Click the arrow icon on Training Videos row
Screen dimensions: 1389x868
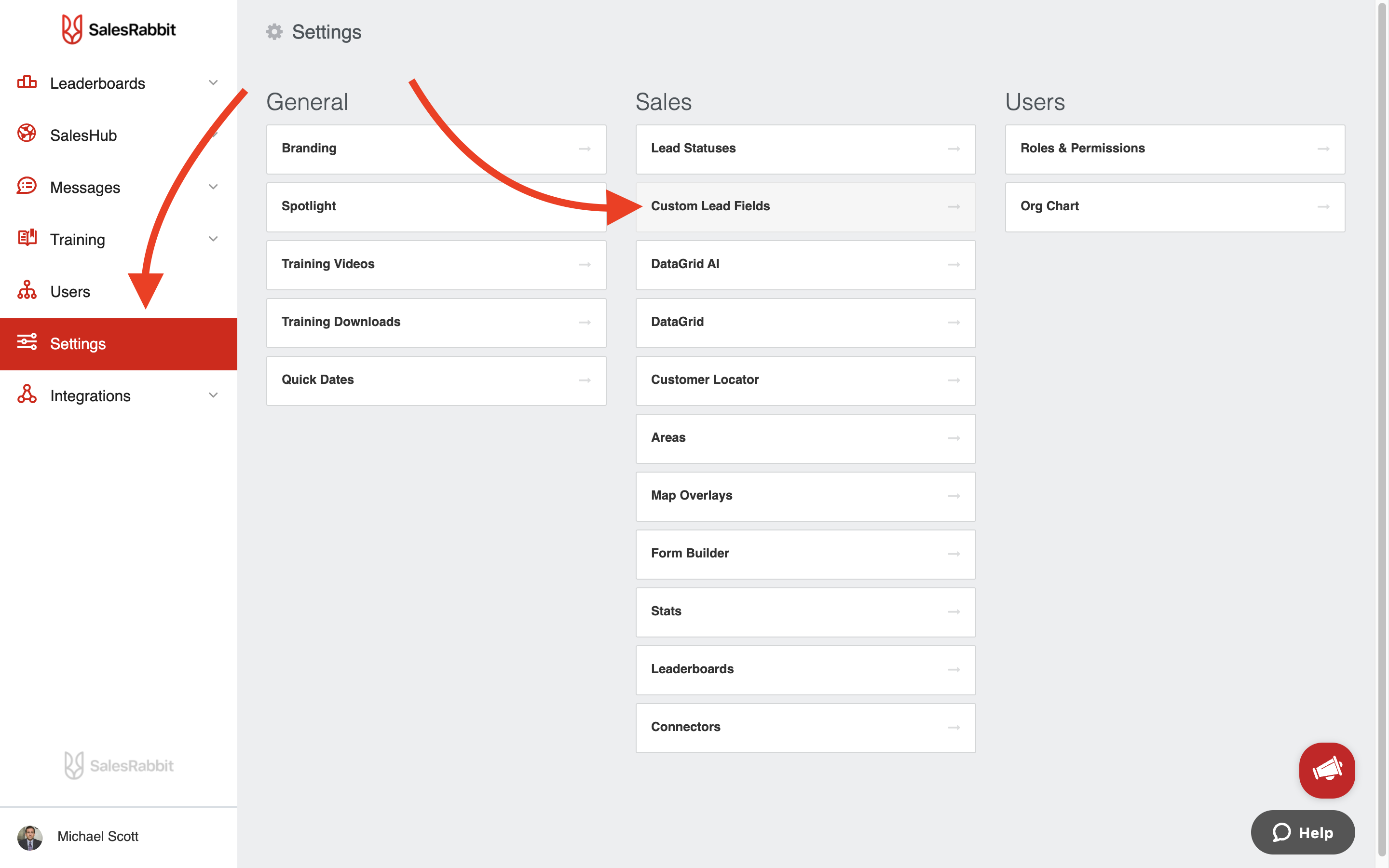(585, 265)
